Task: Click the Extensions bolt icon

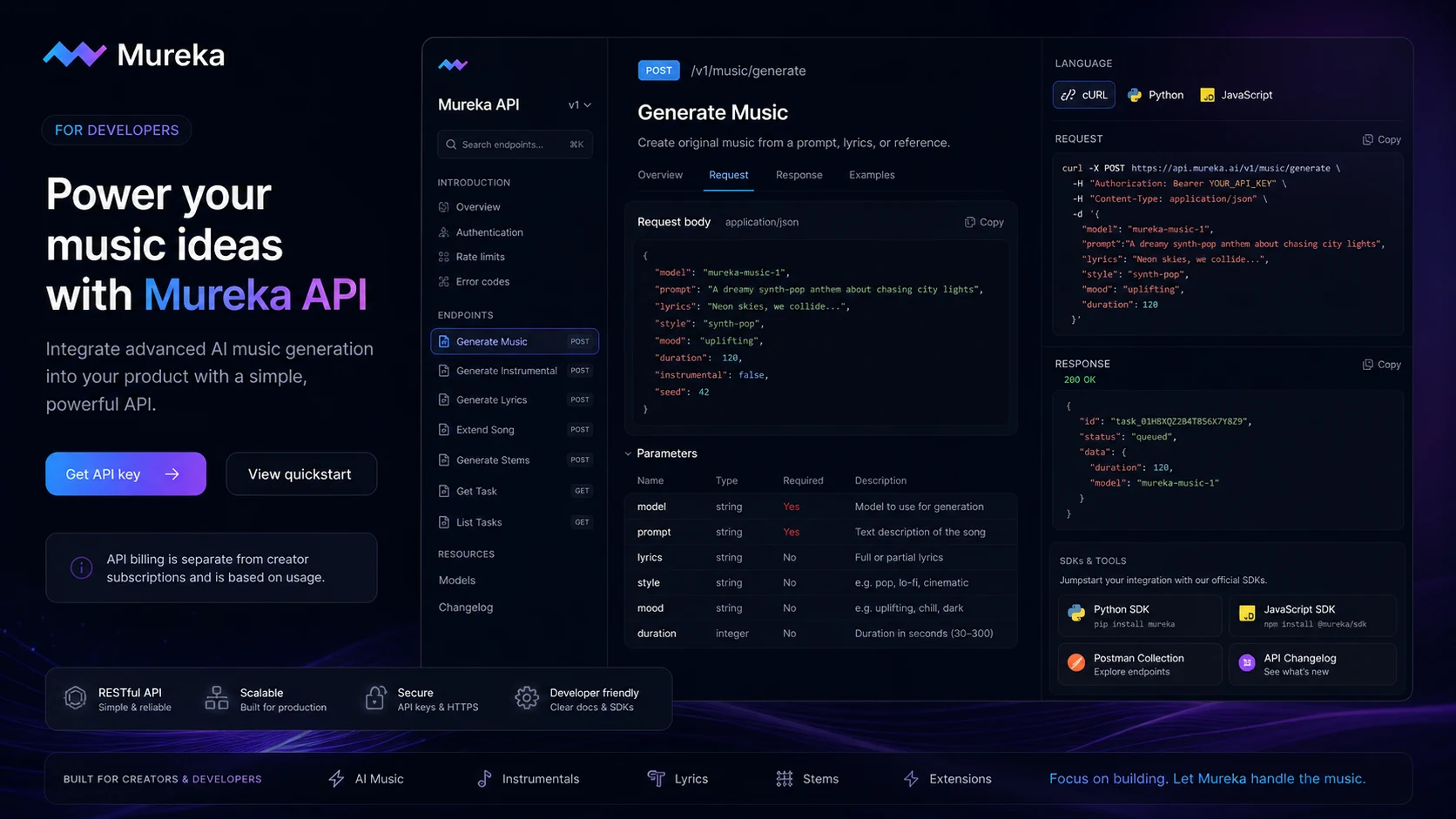Action: (911, 779)
